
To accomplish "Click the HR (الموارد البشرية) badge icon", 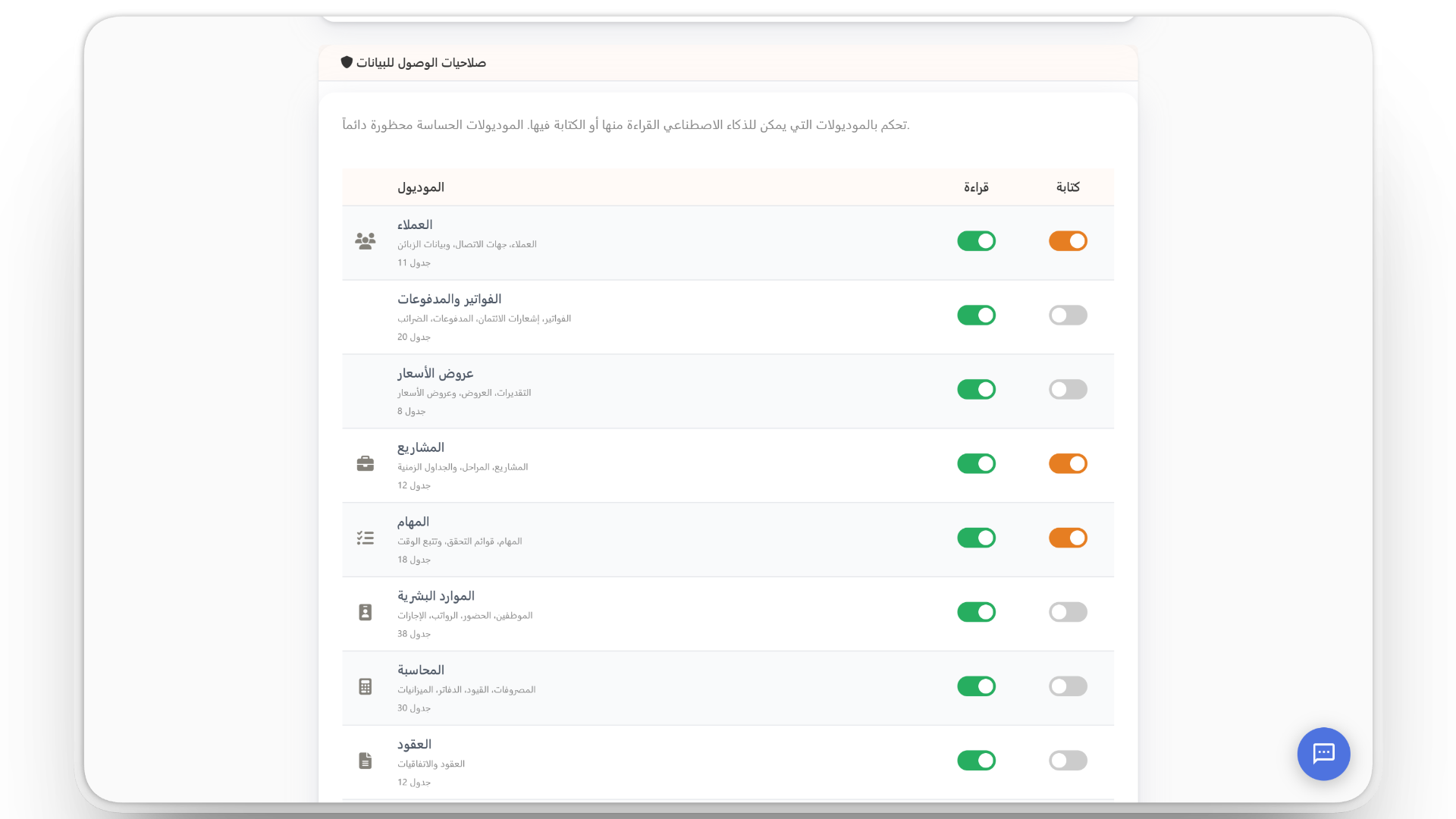I will [365, 612].
